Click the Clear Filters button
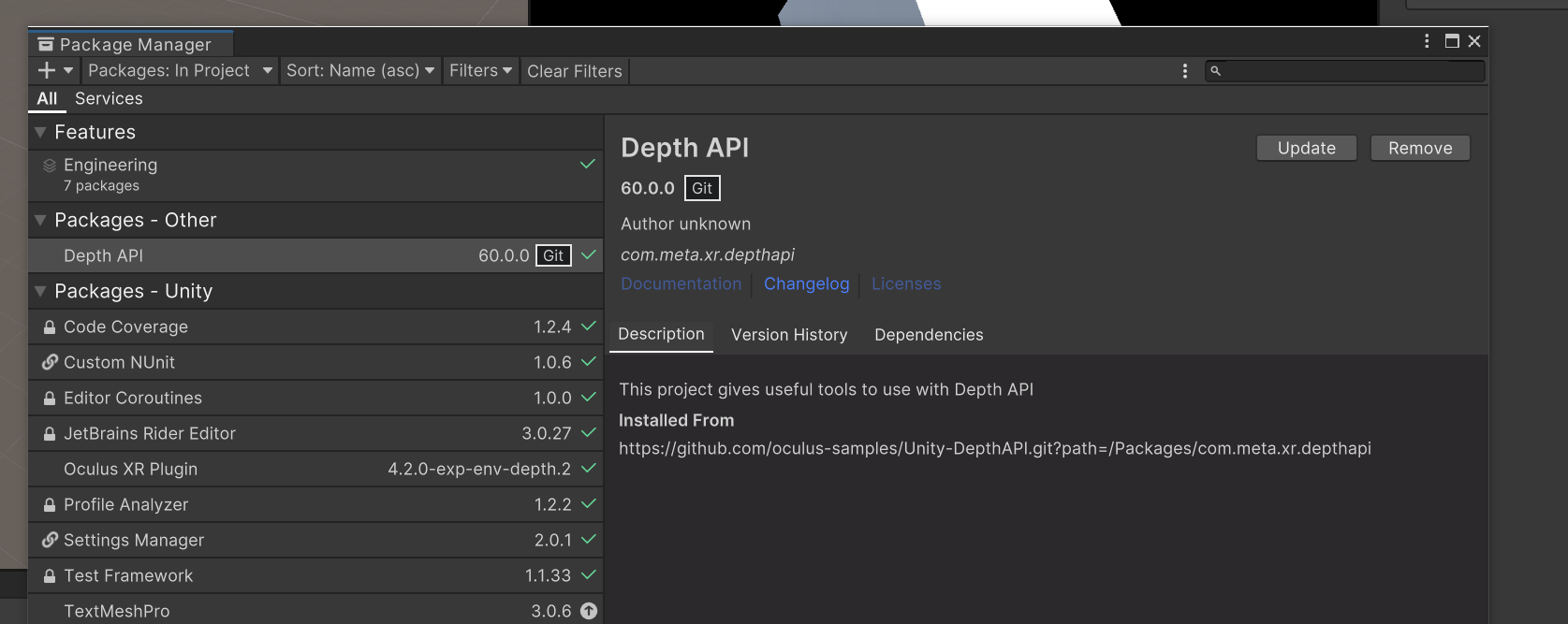1568x624 pixels. click(x=575, y=71)
